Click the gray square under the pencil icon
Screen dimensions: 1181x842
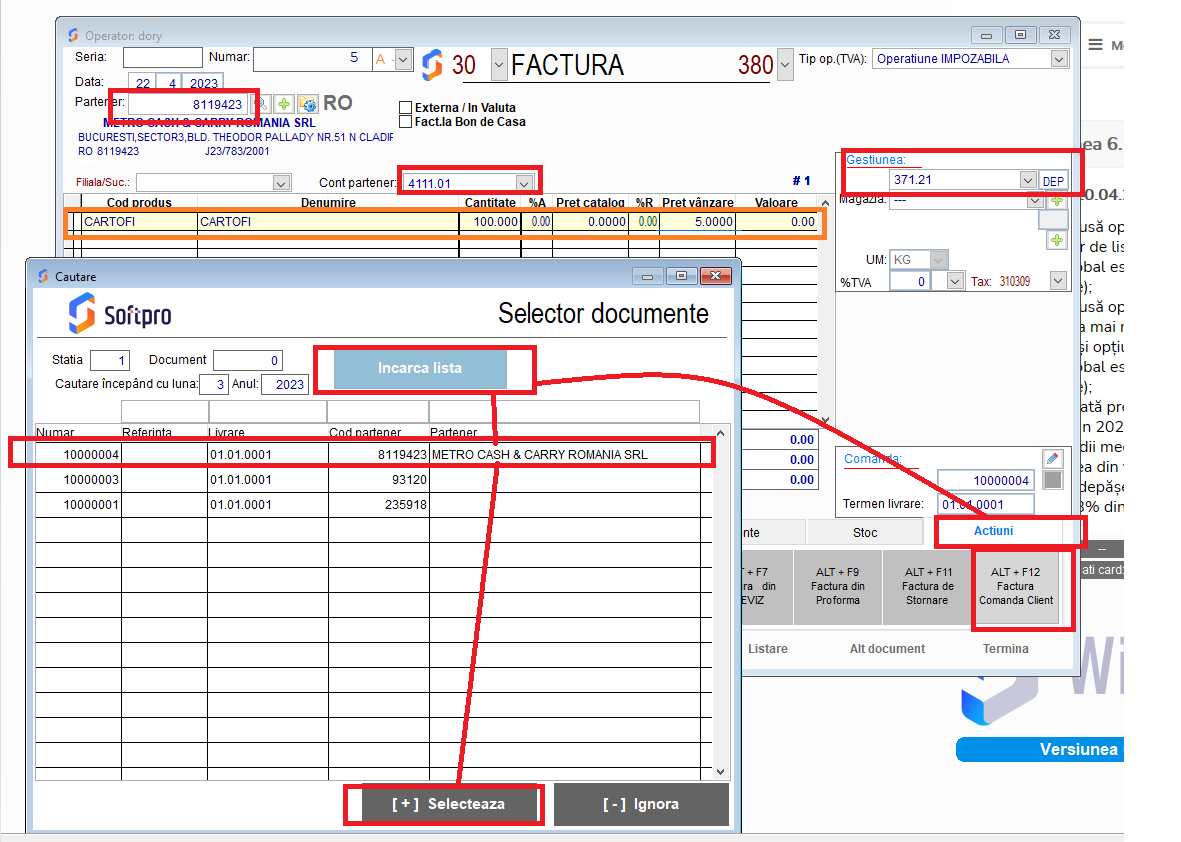(x=1052, y=480)
